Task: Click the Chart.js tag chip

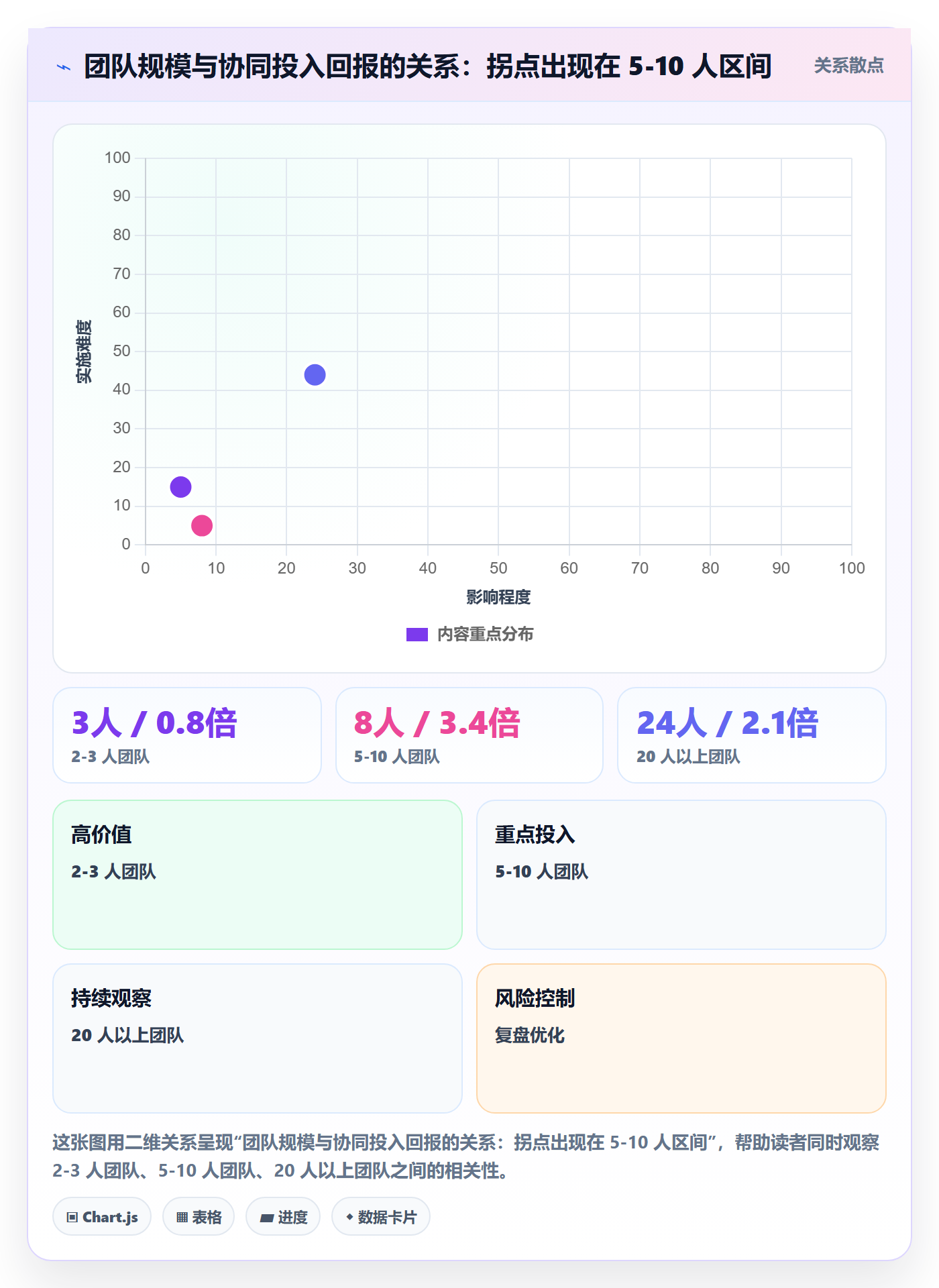Action: click(102, 1217)
